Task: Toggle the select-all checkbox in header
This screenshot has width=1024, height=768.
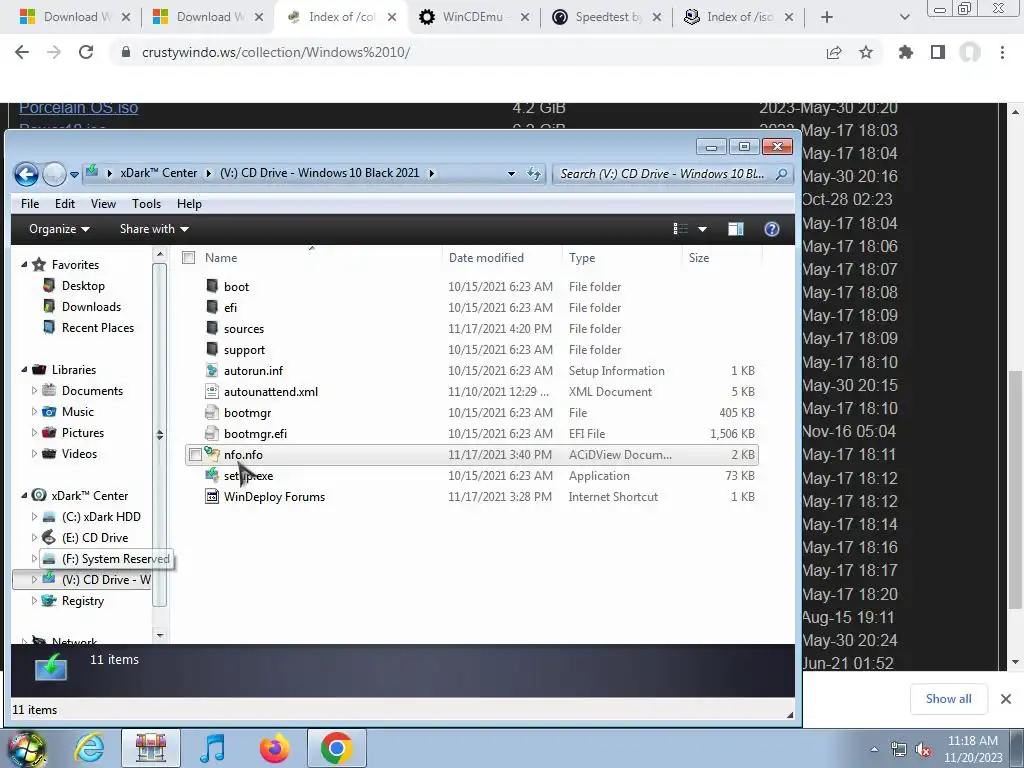Action: point(189,258)
